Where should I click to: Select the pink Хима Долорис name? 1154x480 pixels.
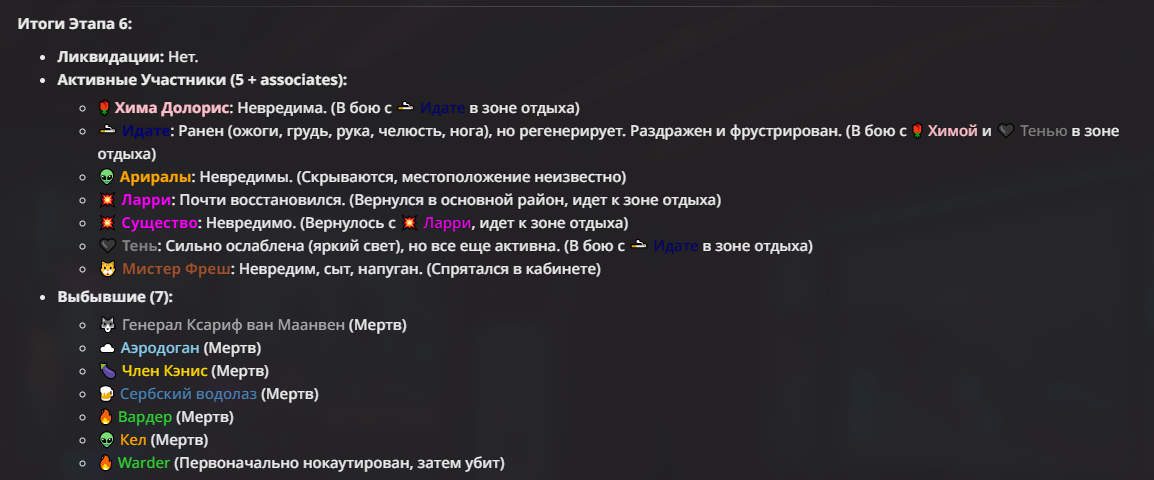(171, 108)
